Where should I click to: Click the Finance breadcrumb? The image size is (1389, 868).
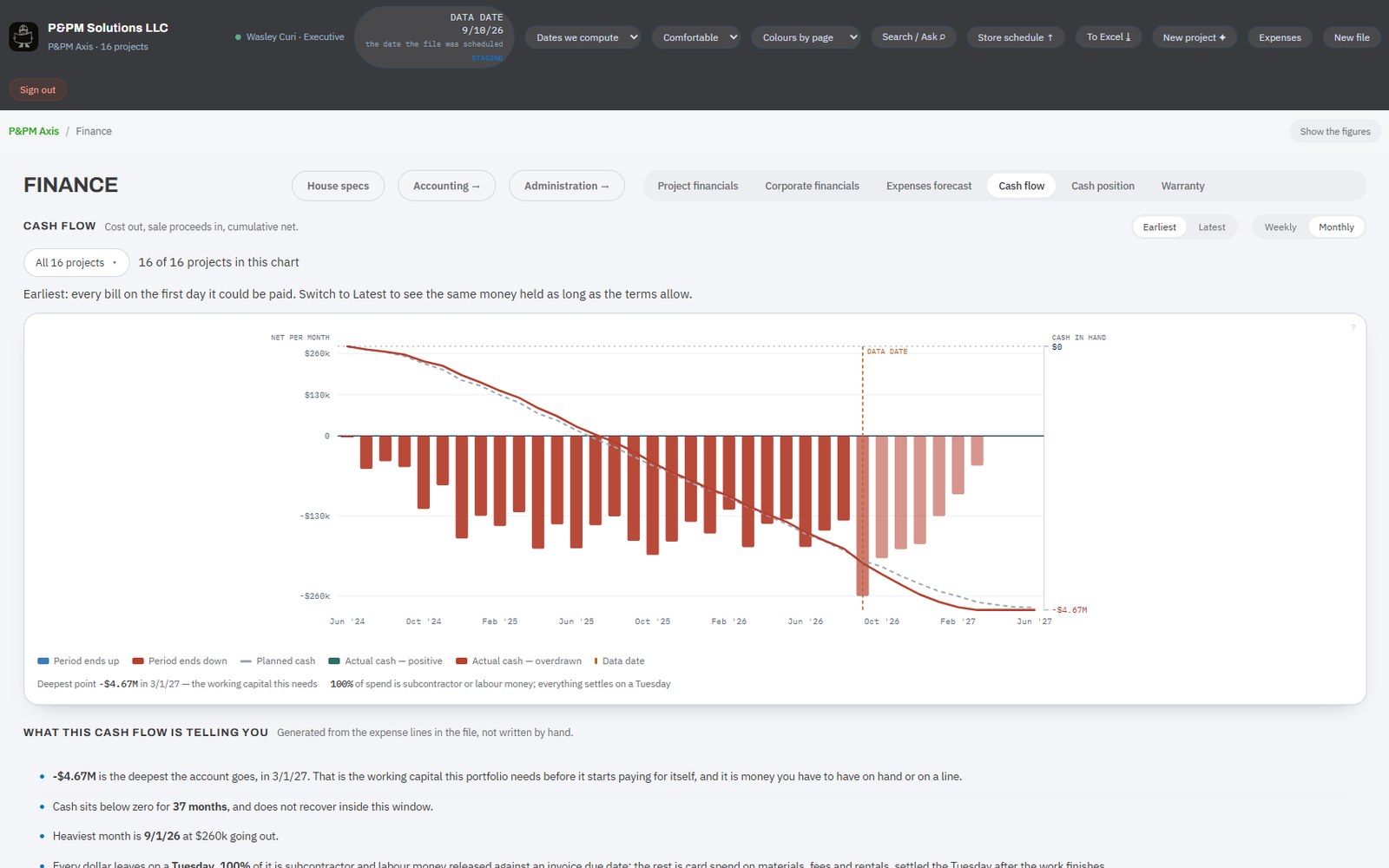pyautogui.click(x=94, y=132)
